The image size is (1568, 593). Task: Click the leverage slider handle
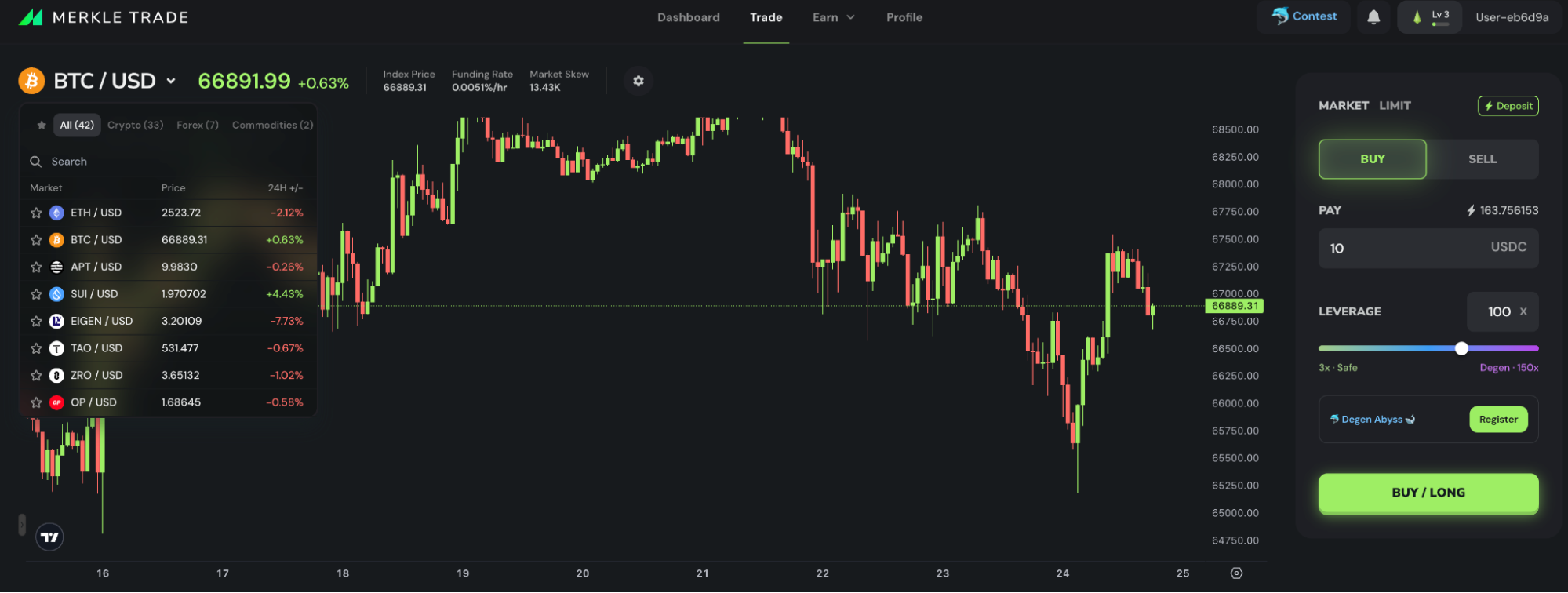tap(1461, 348)
